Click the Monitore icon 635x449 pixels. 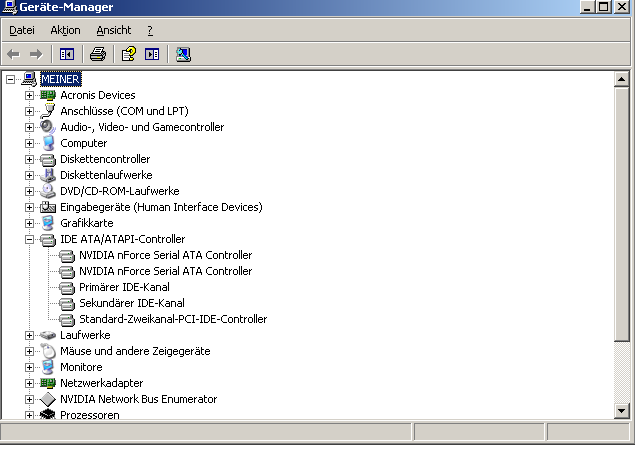(x=48, y=367)
